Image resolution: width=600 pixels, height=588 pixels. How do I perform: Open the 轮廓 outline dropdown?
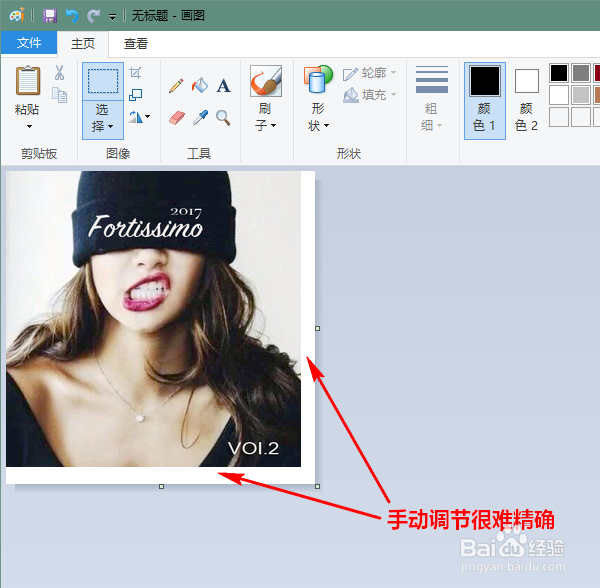pyautogui.click(x=369, y=73)
